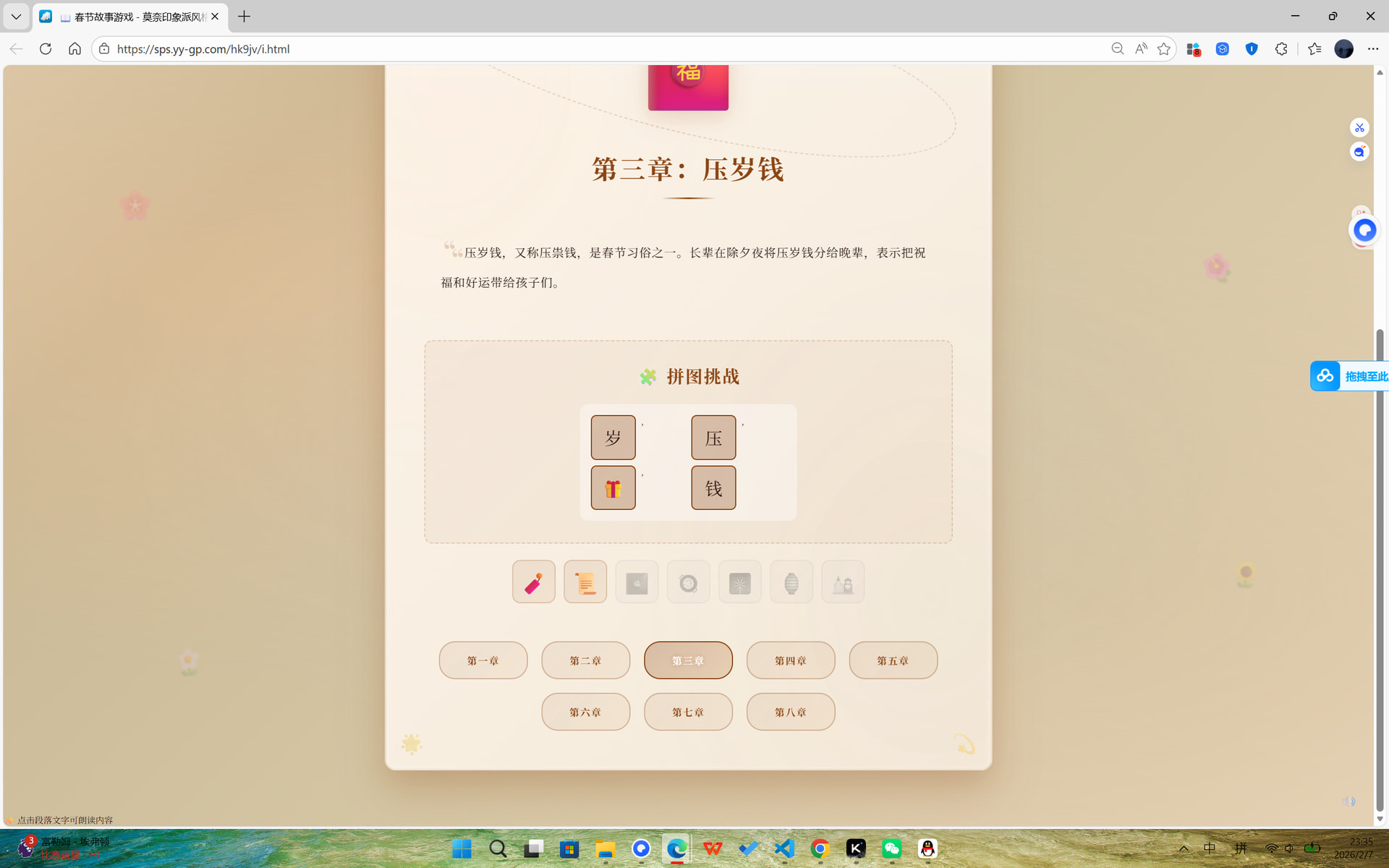This screenshot has height=868, width=1389.
Task: Click the scroll couplet collectible icon
Action: 585,582
